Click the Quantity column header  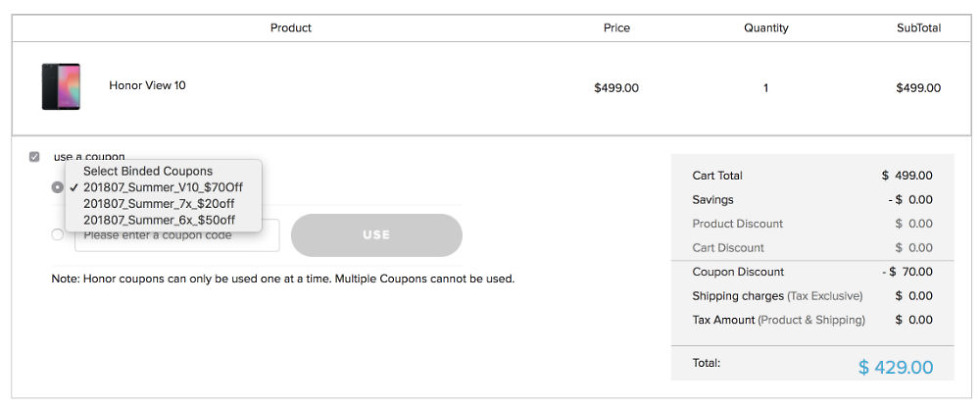pyautogui.click(x=766, y=28)
